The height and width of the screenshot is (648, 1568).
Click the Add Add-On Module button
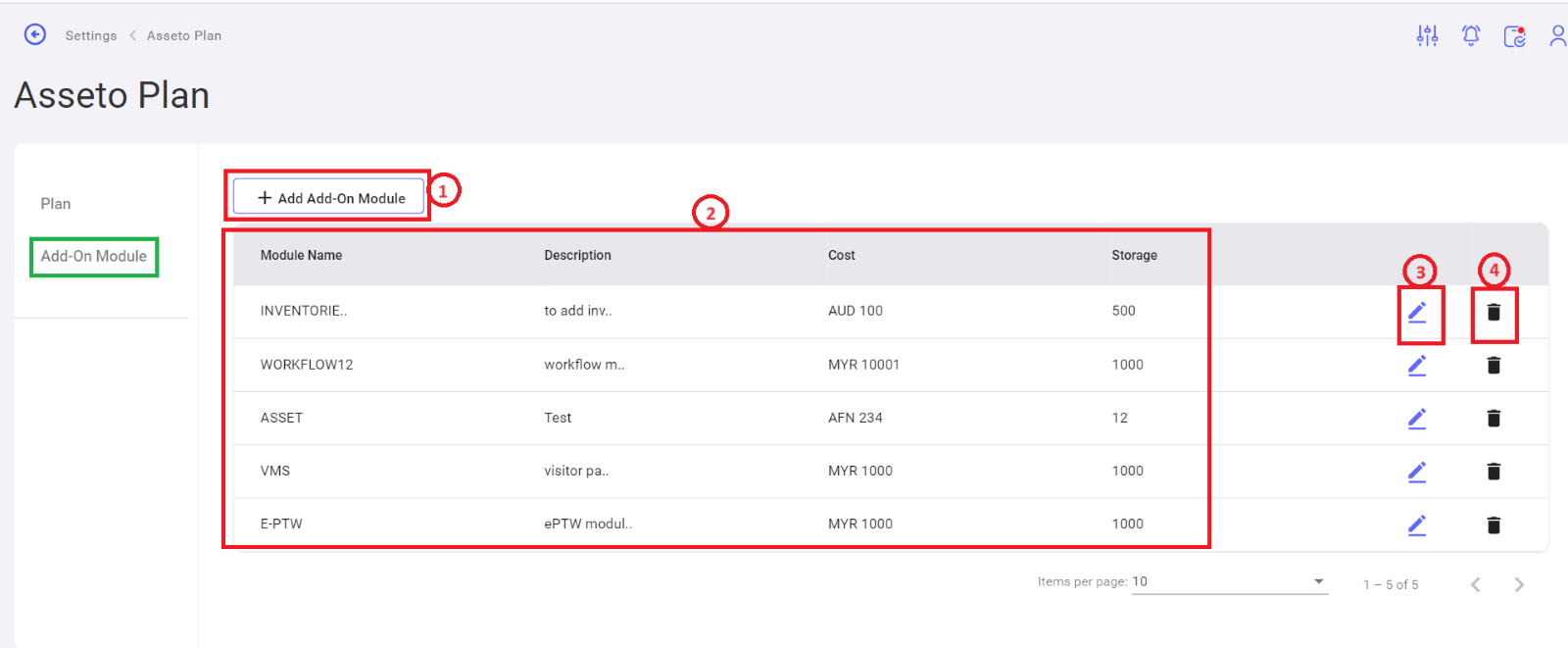pos(328,197)
